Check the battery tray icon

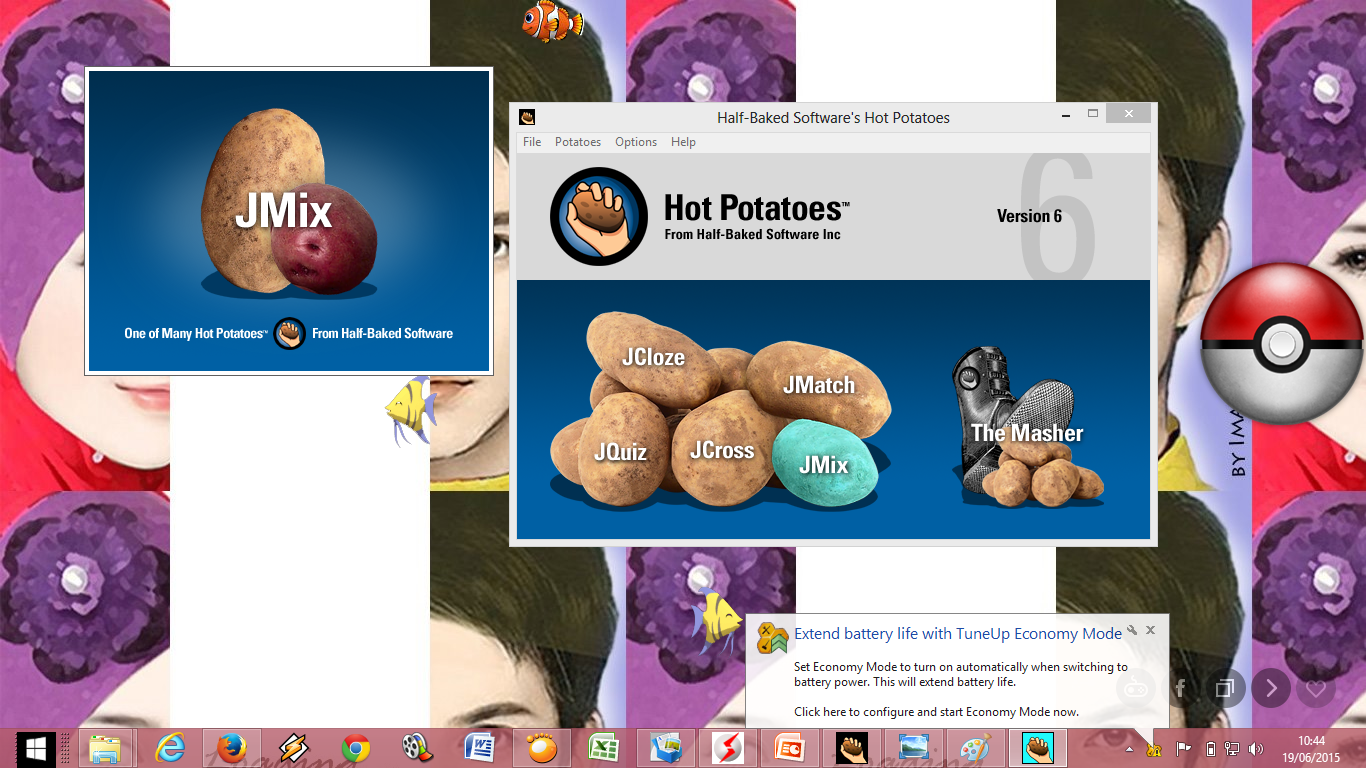[1211, 749]
